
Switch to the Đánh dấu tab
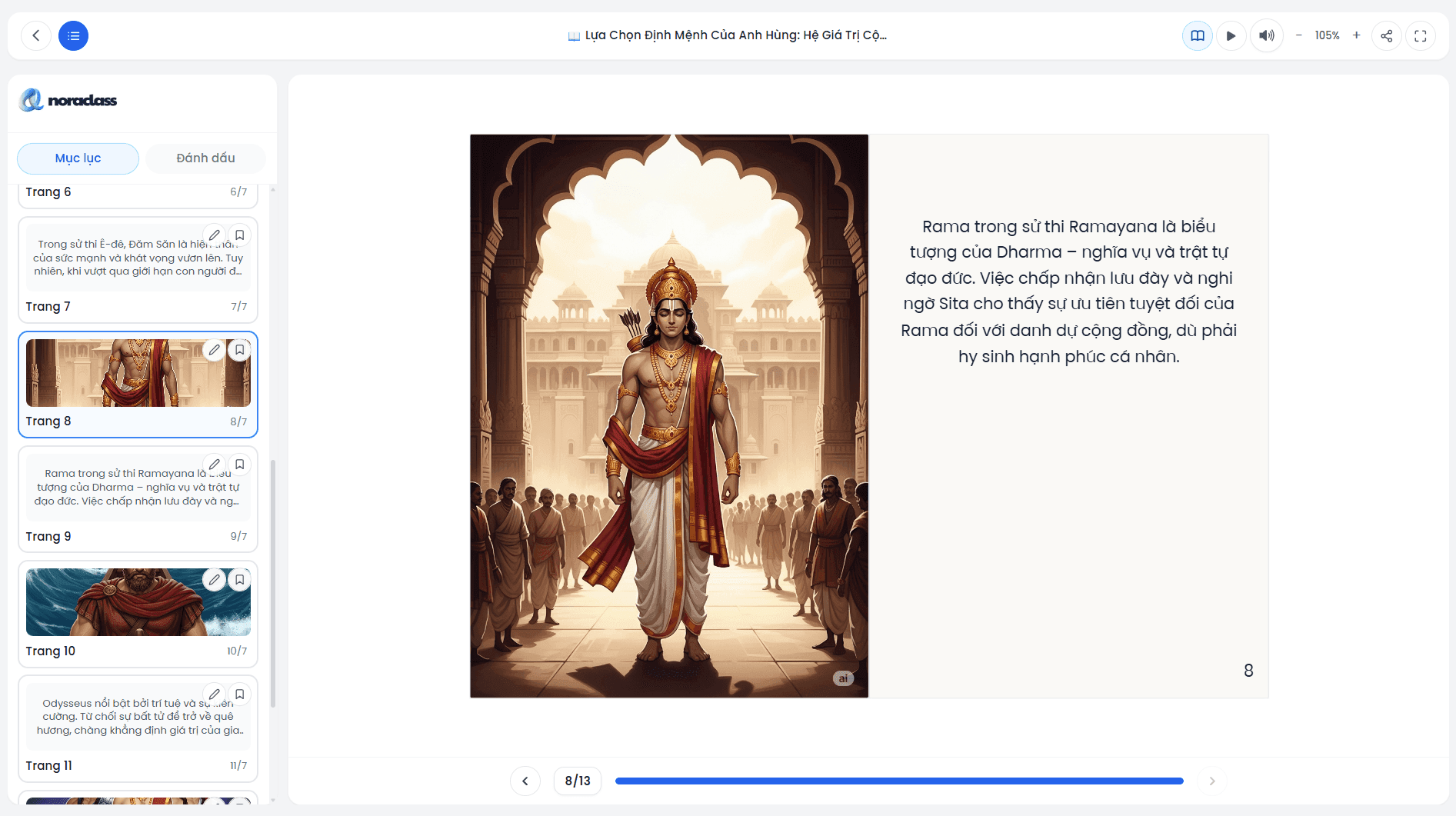205,158
